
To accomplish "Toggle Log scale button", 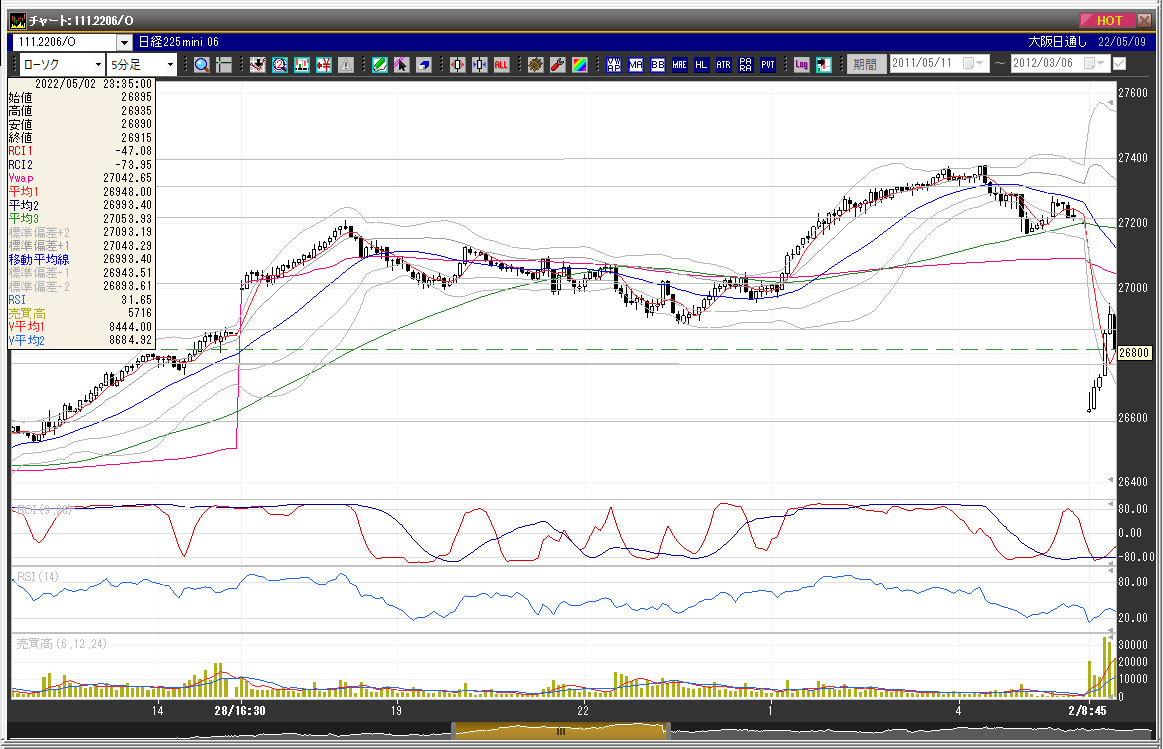I will 801,65.
